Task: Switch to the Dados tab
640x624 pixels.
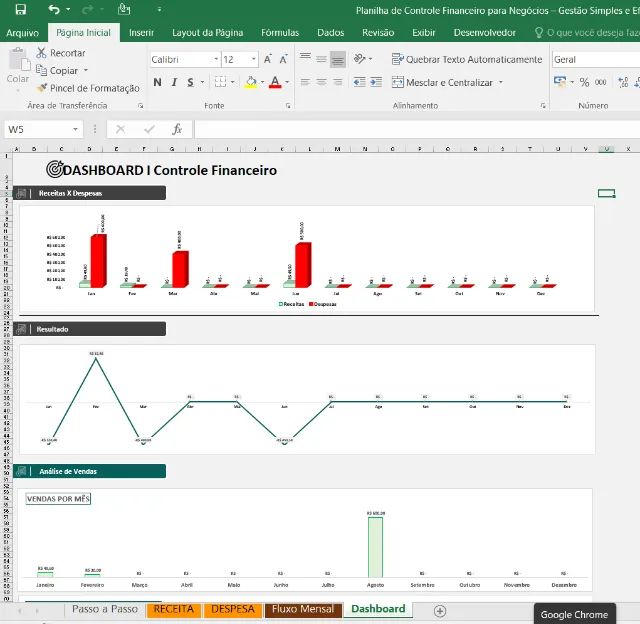Action: tap(331, 33)
